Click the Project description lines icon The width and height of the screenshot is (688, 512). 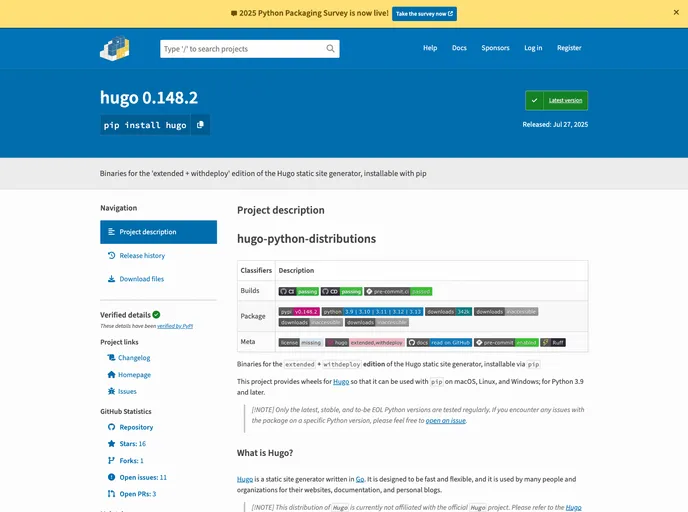click(111, 232)
